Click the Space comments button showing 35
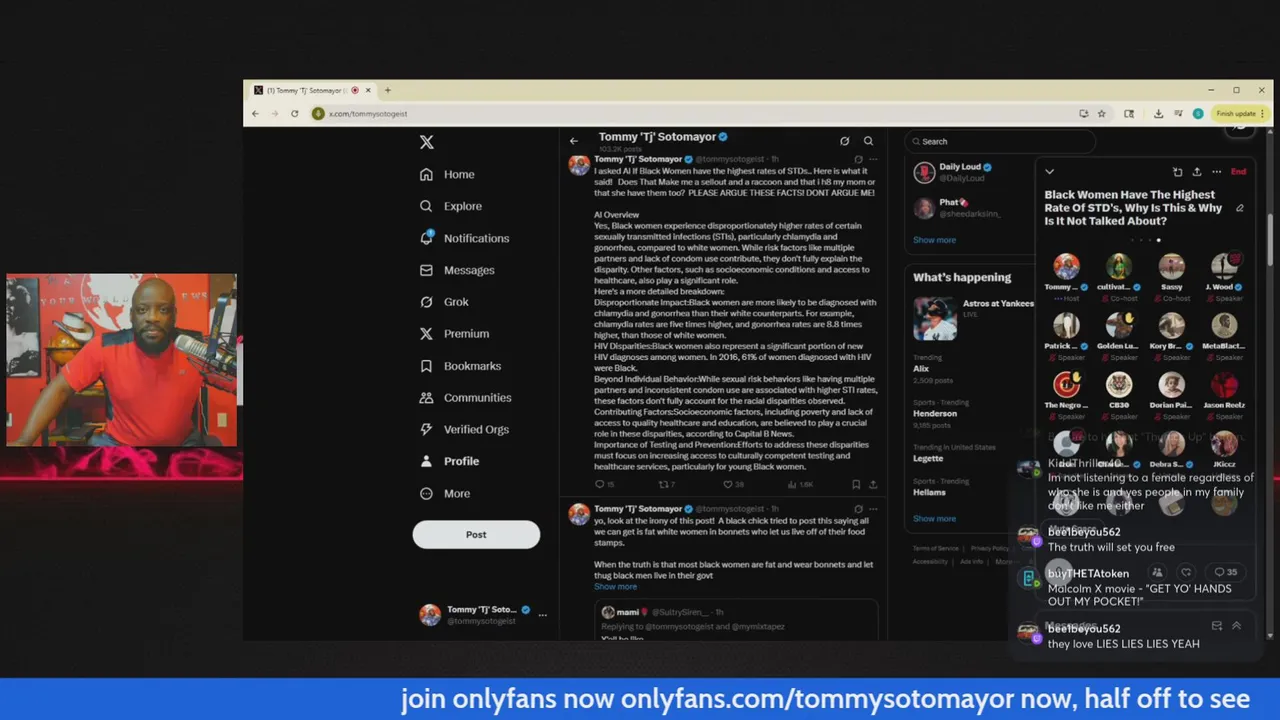Viewport: 1280px width, 720px height. 1225,572
